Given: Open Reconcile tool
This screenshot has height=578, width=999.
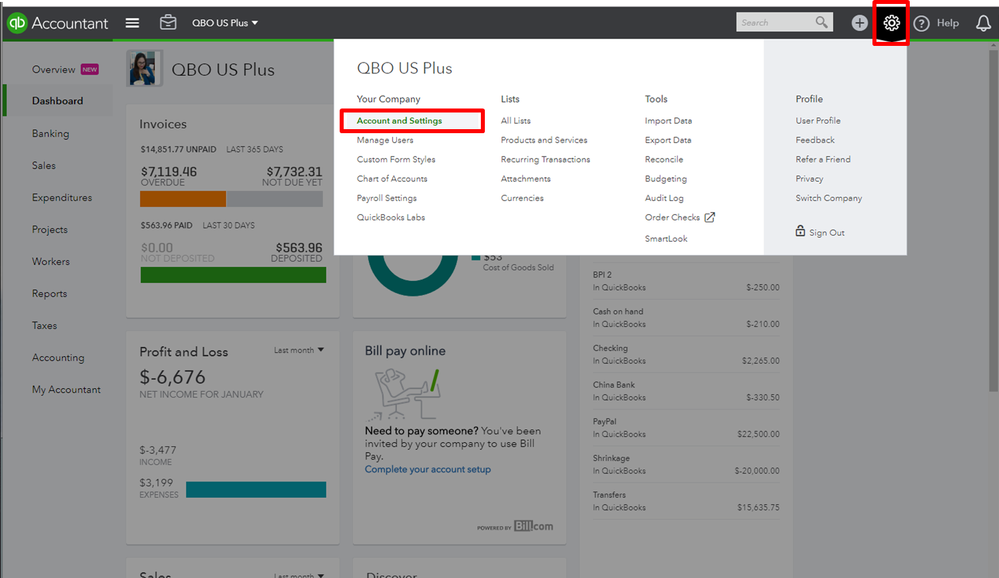Looking at the screenshot, I should [663, 159].
